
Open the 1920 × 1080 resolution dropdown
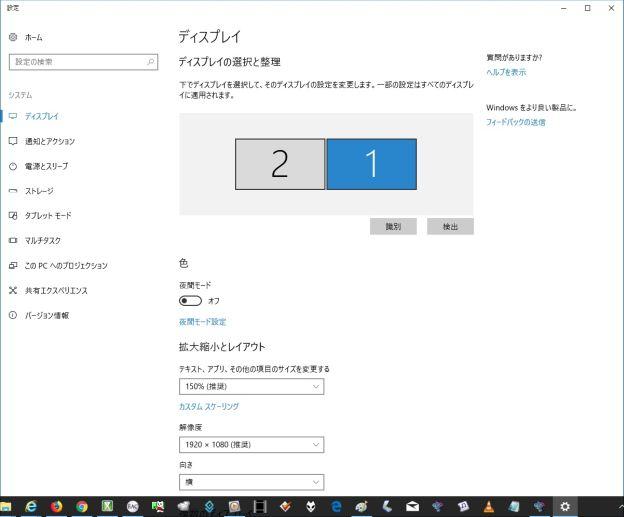[252, 445]
